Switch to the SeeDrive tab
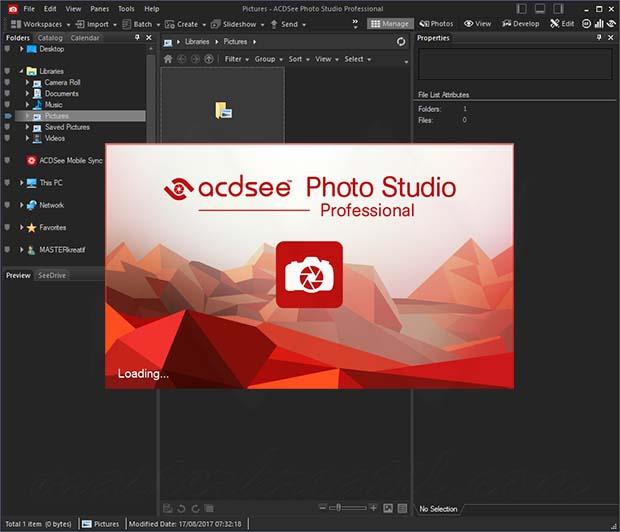The width and height of the screenshot is (620, 532). [x=52, y=275]
